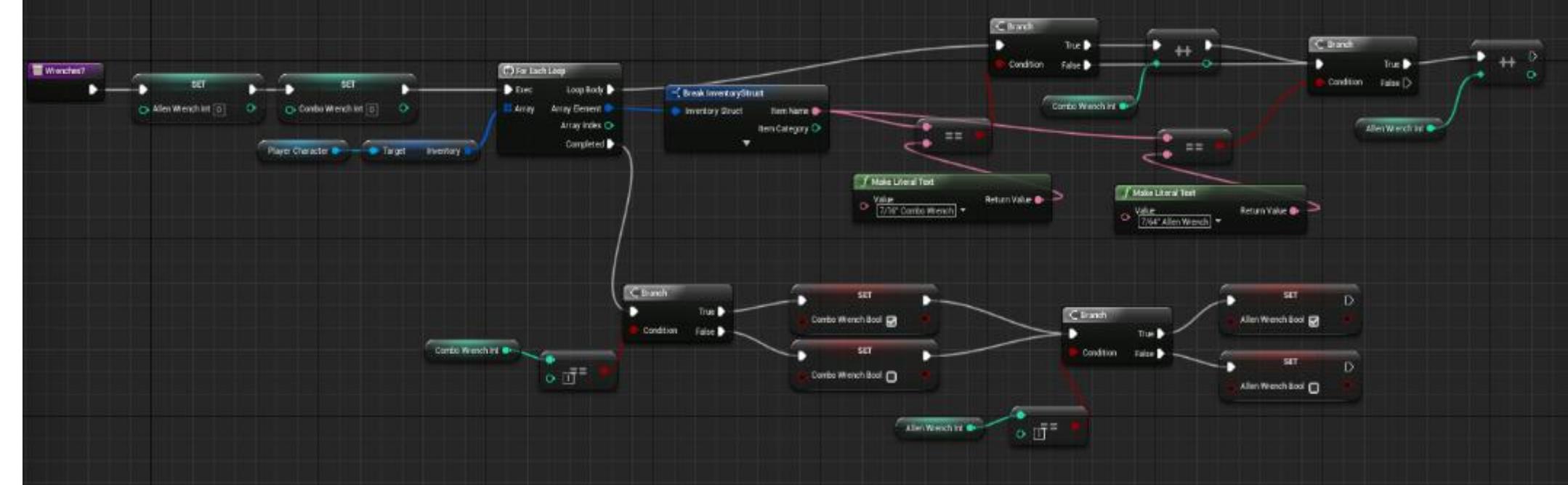1568x485 pixels.
Task: Click the Item Name pin on Break InventoryStruct
Action: tap(816, 111)
